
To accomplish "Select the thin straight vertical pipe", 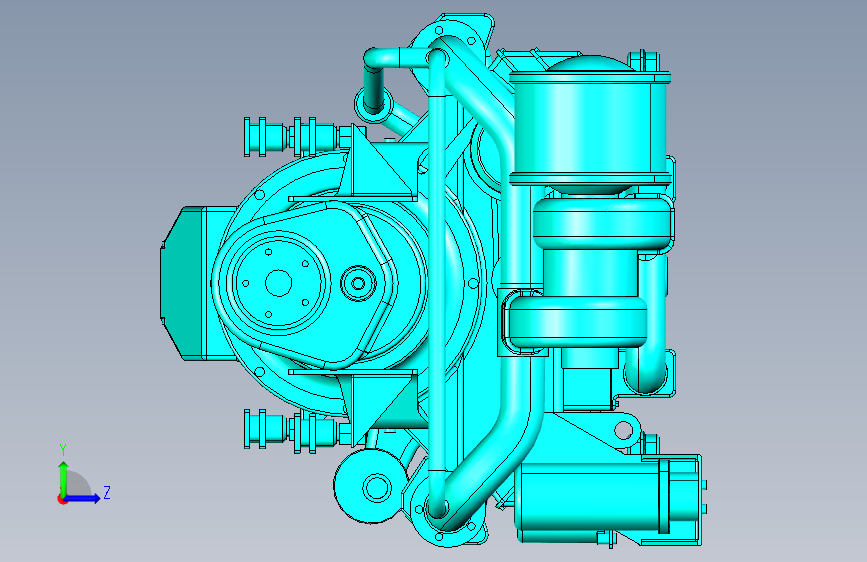I will [x=437, y=282].
